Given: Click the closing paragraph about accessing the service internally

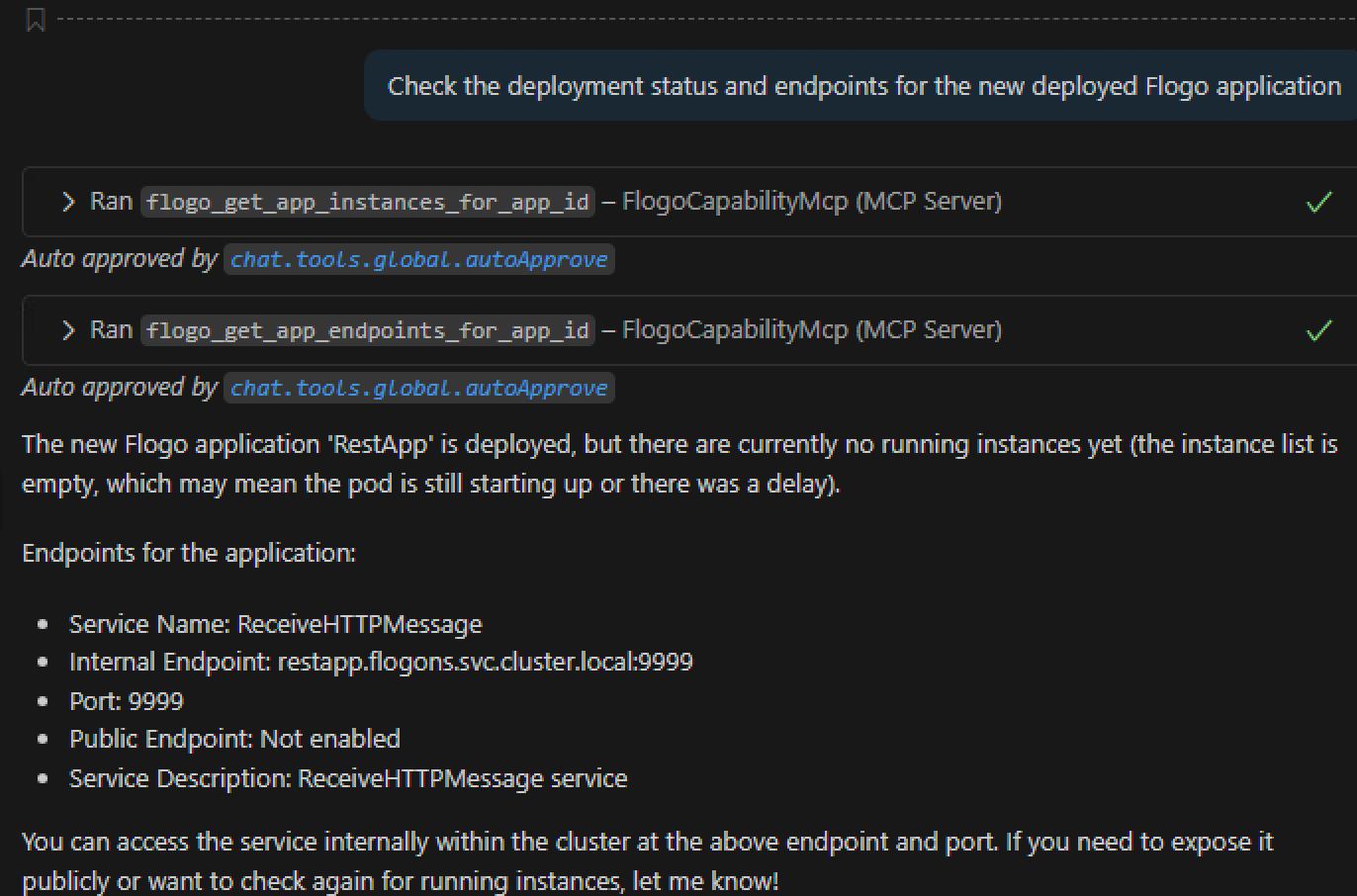Looking at the screenshot, I should [x=647, y=860].
